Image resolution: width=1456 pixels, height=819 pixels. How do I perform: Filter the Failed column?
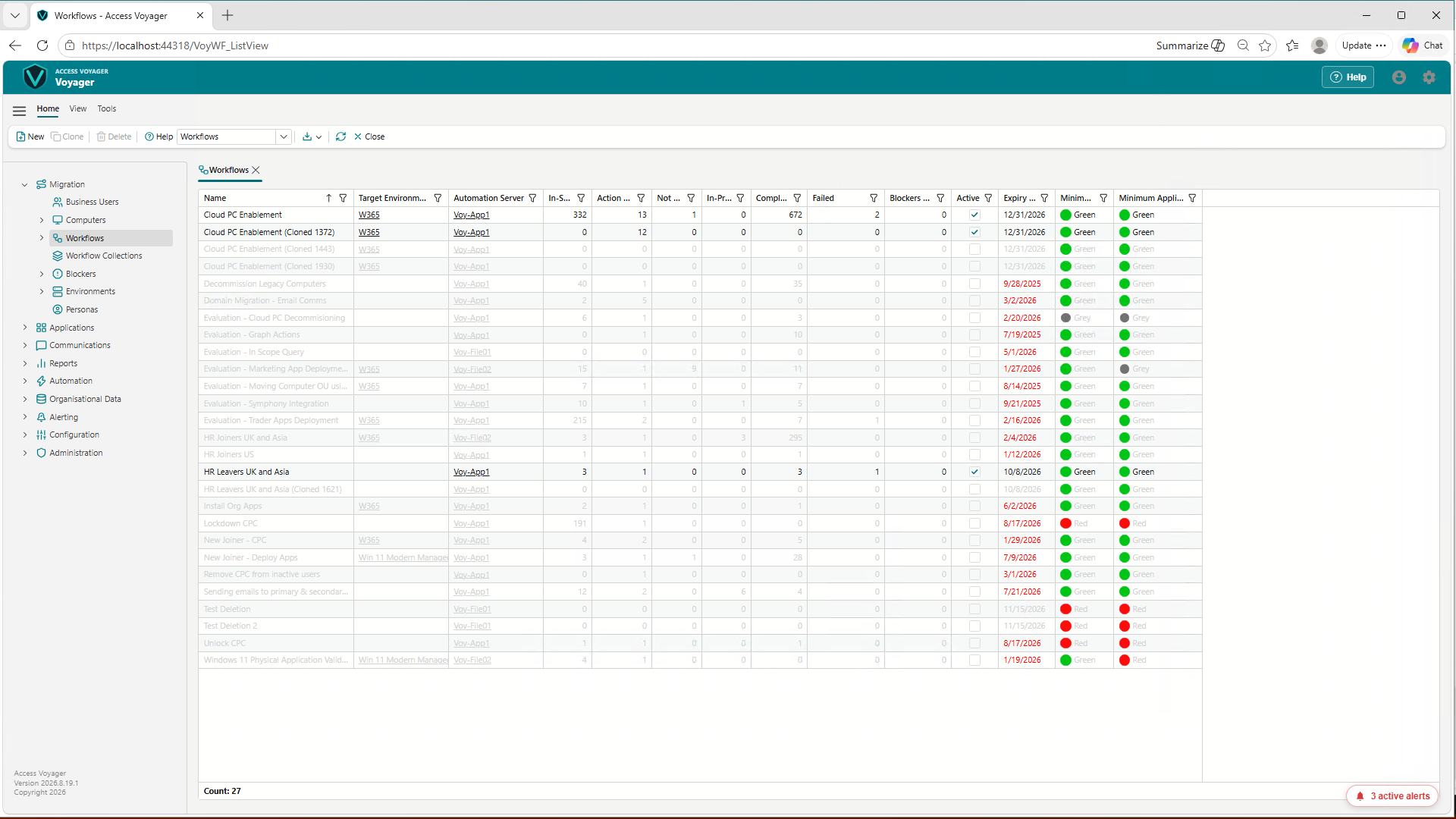[x=874, y=199]
